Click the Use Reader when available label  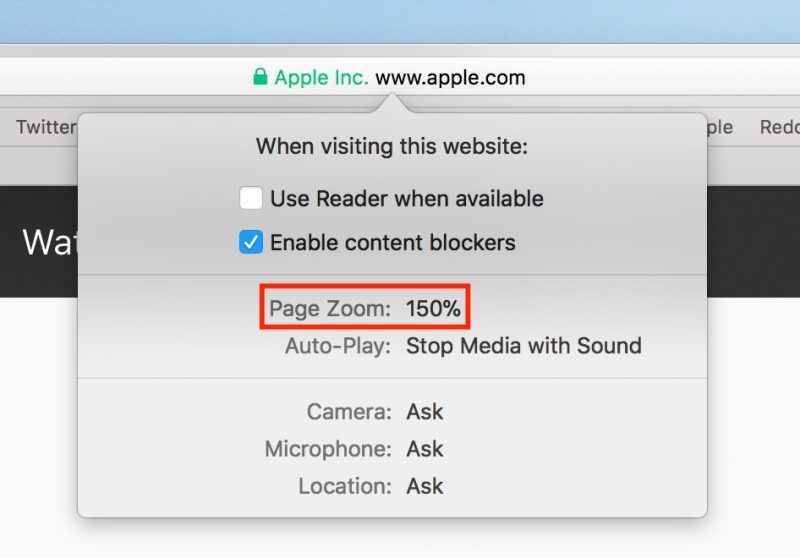tap(406, 198)
